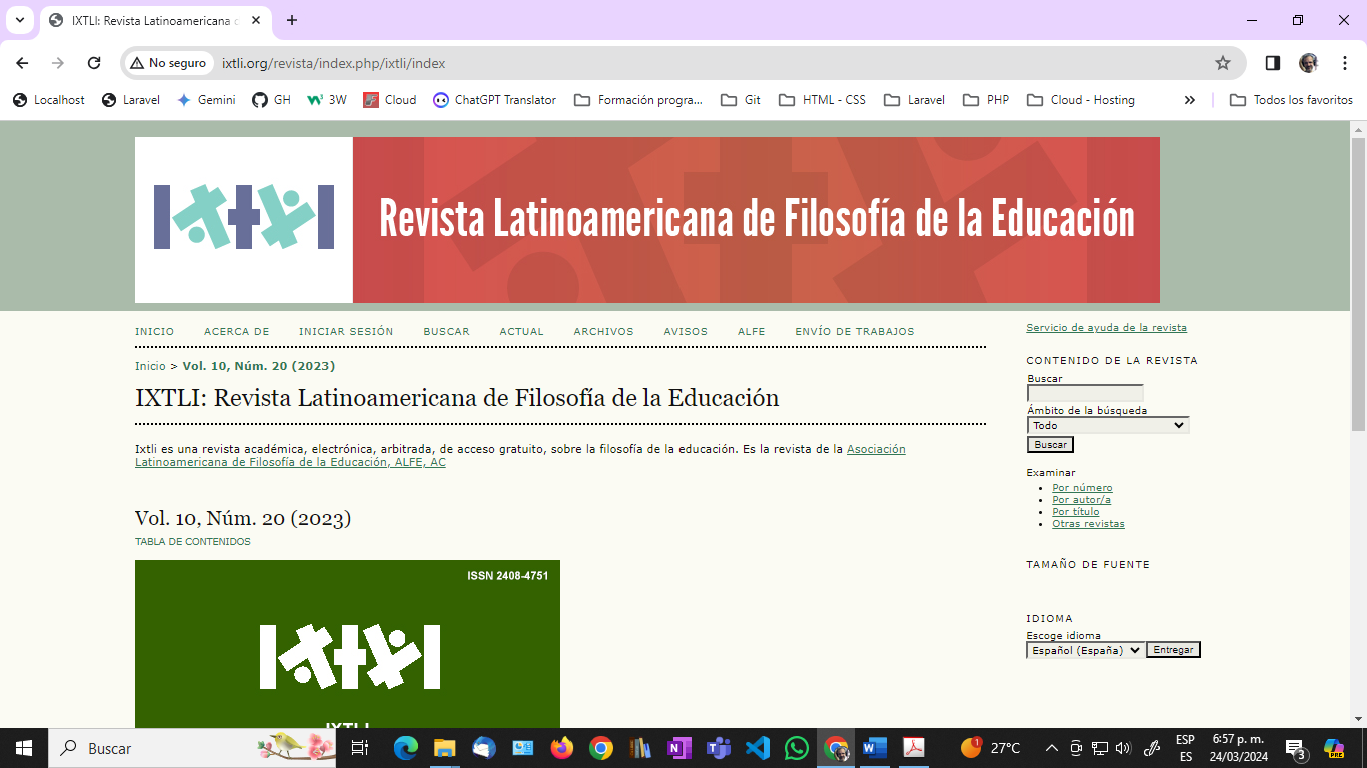Open OneNote from the taskbar
This screenshot has width=1367, height=768.
point(679,748)
